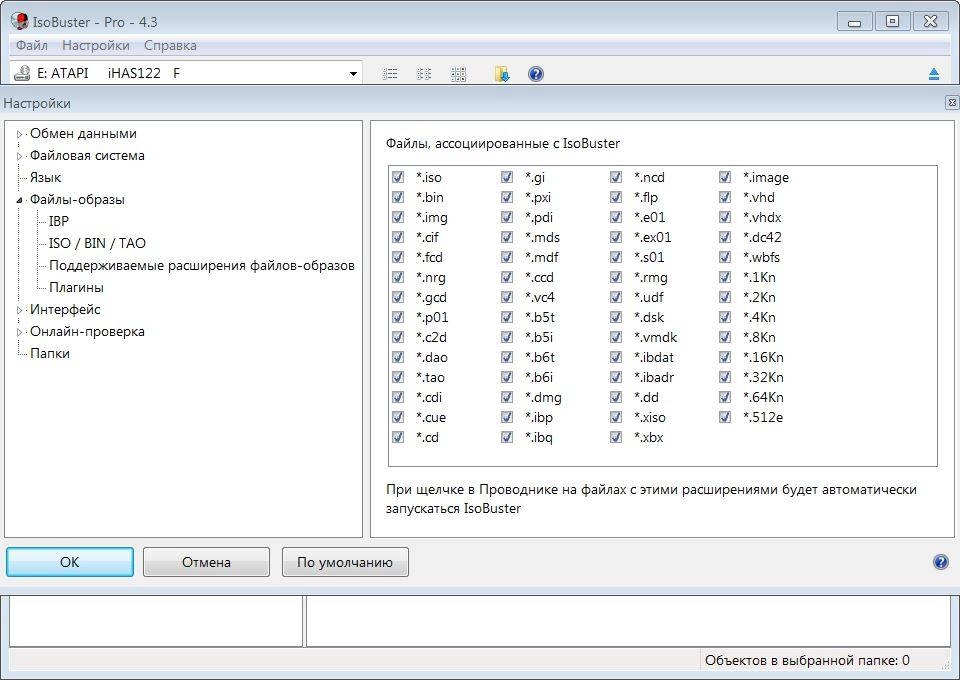
Task: Select Папки in the settings tree
Action: (50, 353)
